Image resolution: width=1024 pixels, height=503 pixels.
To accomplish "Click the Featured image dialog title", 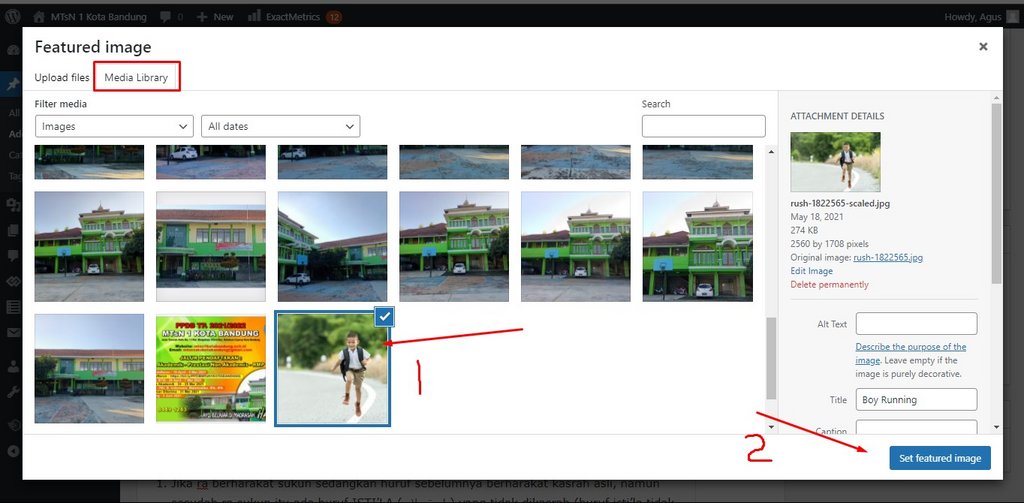I will point(93,47).
